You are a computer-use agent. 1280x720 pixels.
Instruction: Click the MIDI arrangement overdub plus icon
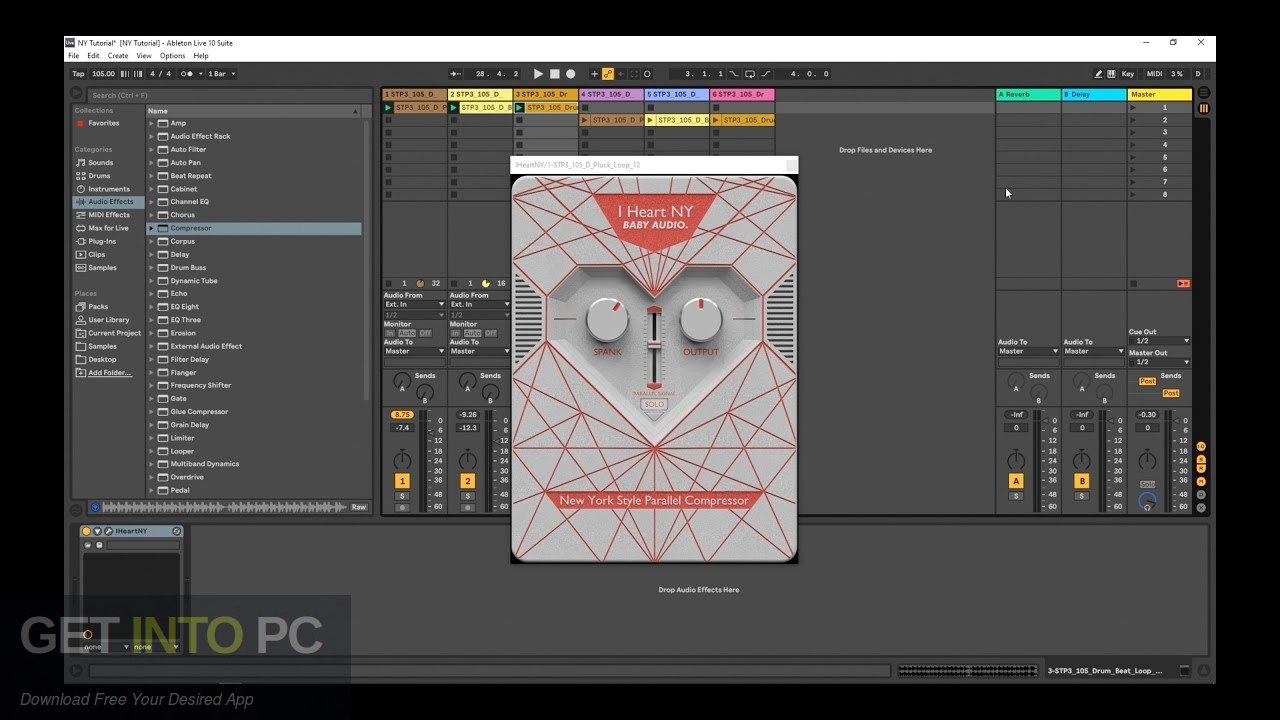tap(594, 74)
